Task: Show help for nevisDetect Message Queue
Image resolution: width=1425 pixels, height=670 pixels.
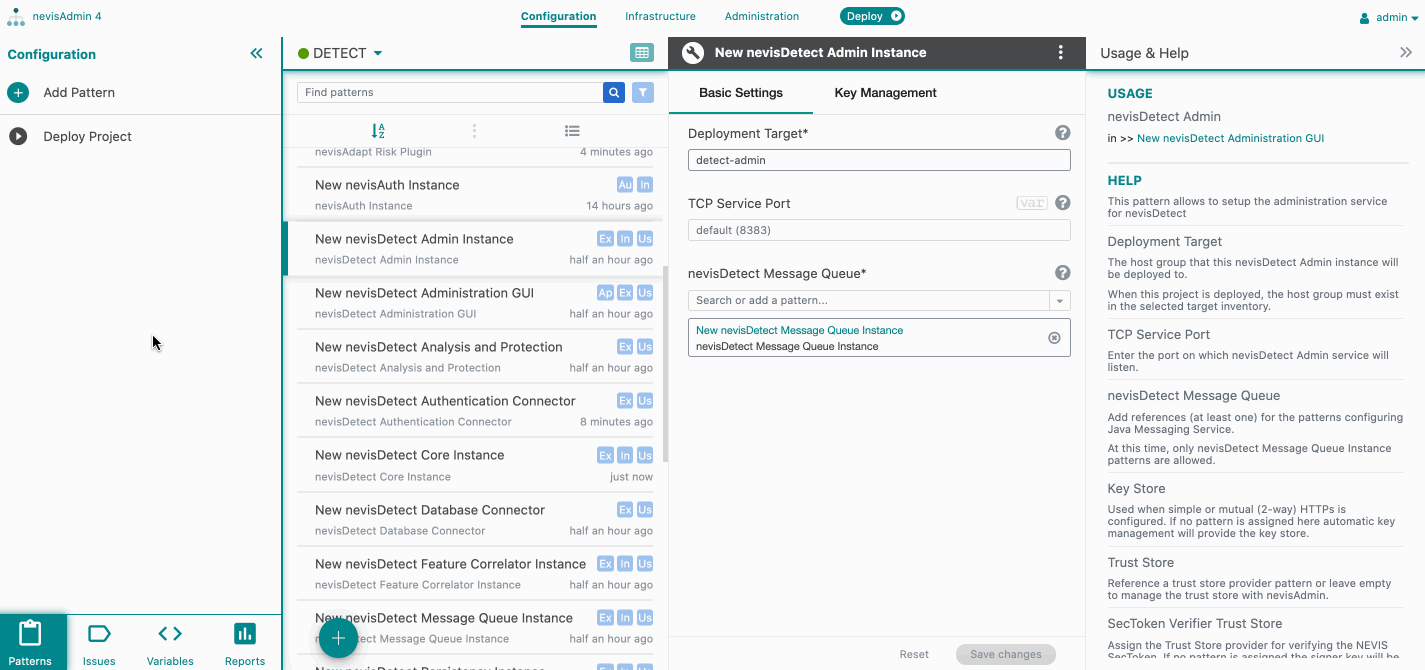Action: [x=1063, y=273]
